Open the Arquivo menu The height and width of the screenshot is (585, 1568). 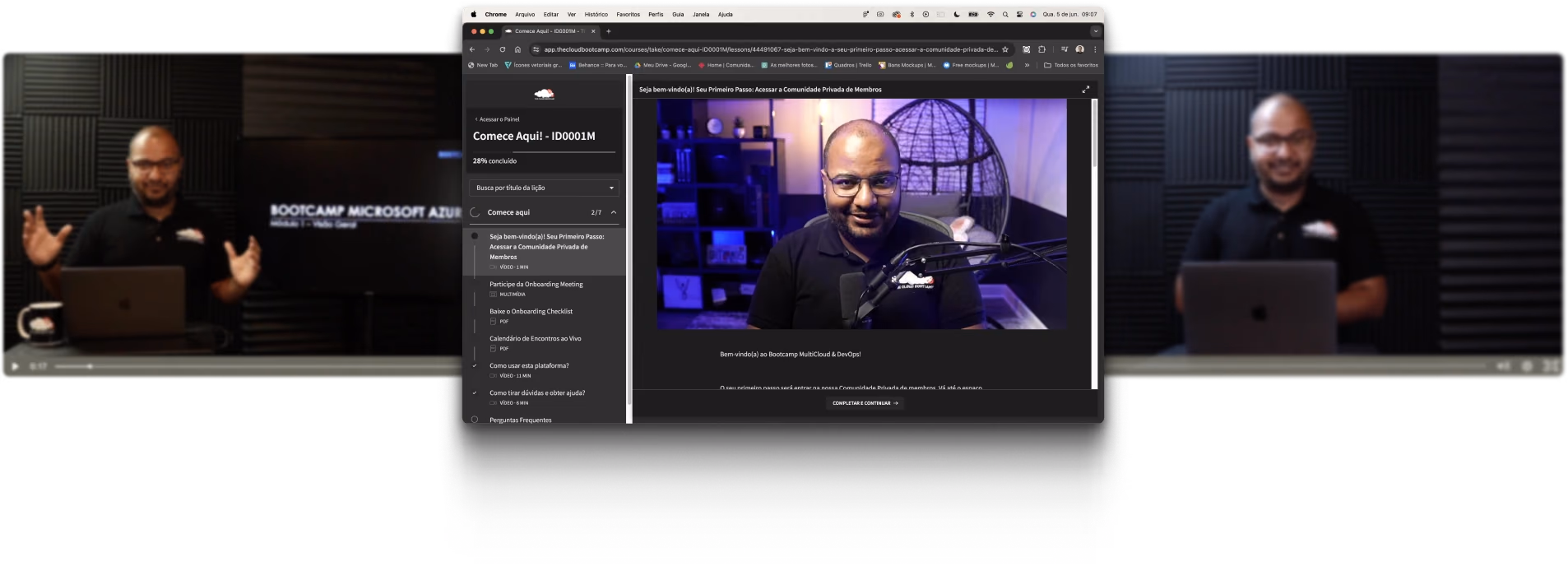525,14
